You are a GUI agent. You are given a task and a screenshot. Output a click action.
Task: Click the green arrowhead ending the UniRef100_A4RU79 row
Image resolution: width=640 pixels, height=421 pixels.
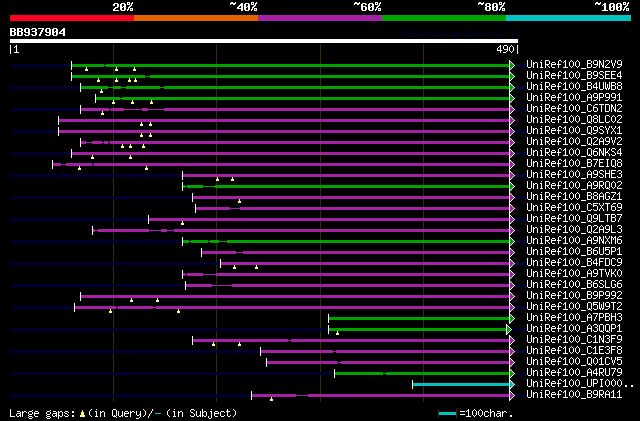[x=512, y=374]
